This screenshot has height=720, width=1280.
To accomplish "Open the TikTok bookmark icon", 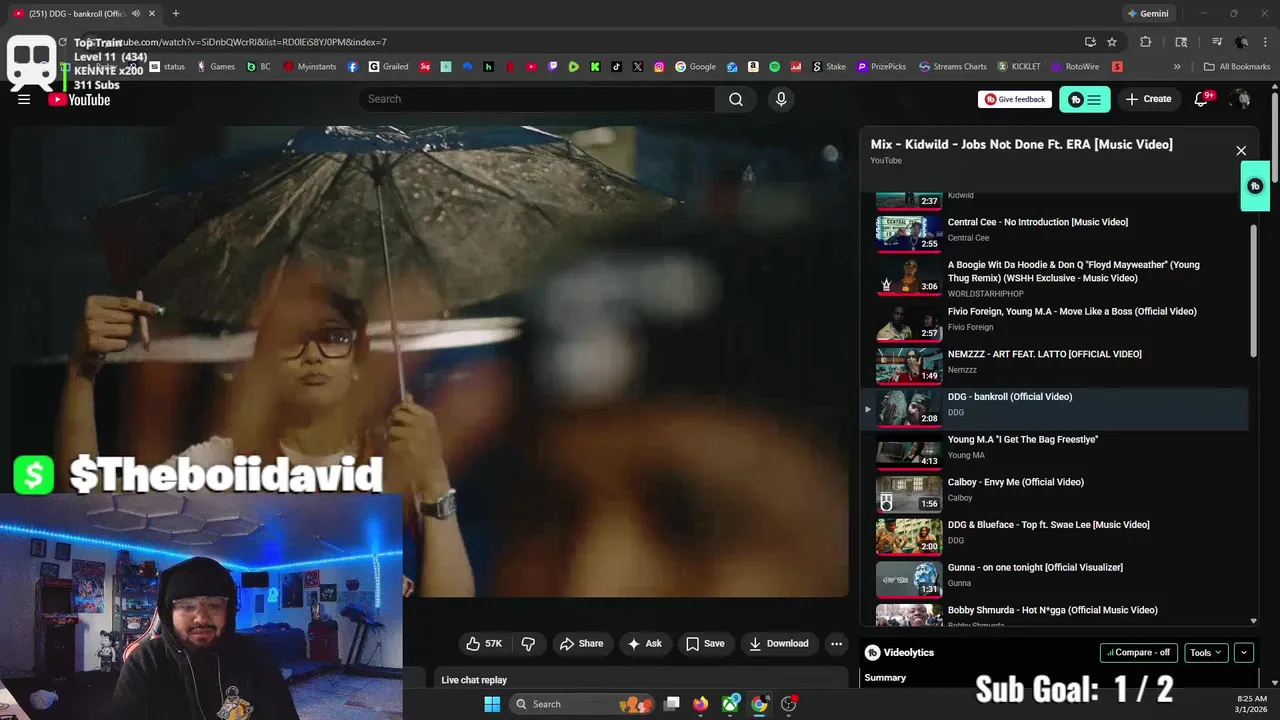I will (x=616, y=67).
